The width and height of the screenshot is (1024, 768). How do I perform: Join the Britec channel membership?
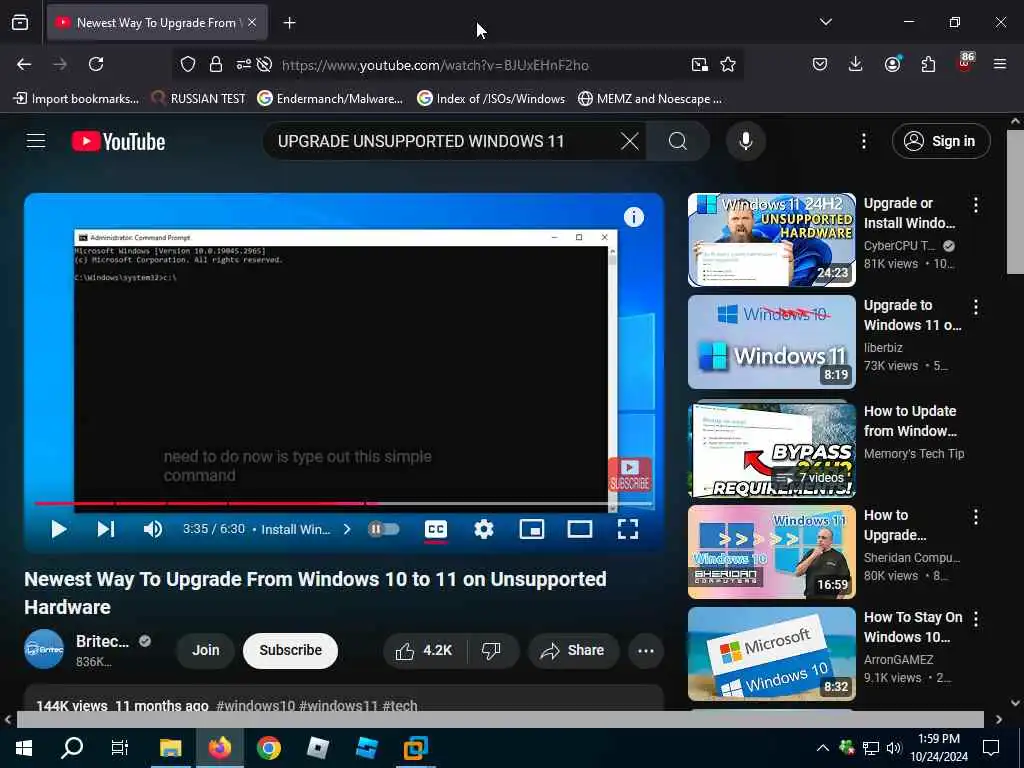[205, 650]
